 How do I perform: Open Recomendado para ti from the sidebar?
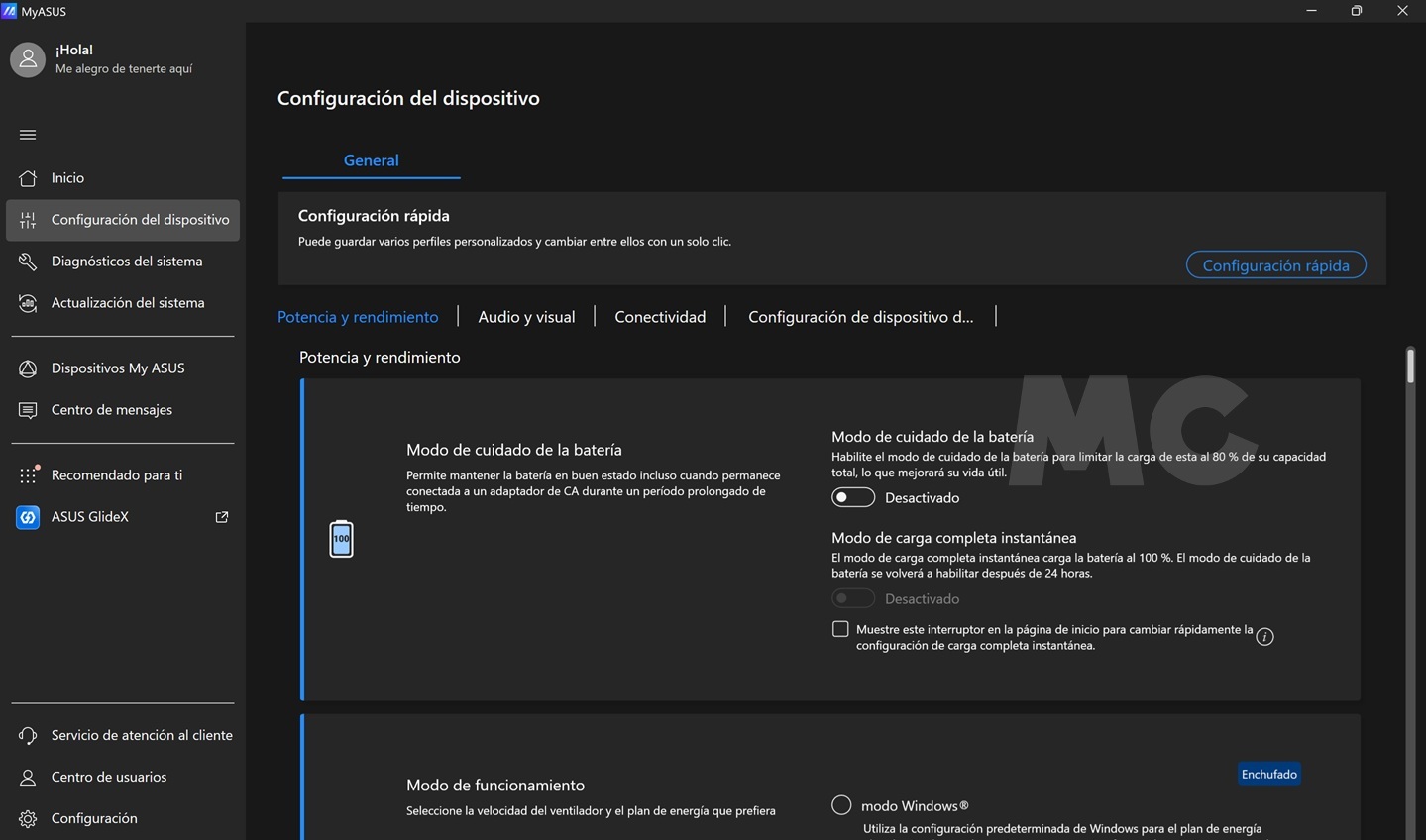123,475
